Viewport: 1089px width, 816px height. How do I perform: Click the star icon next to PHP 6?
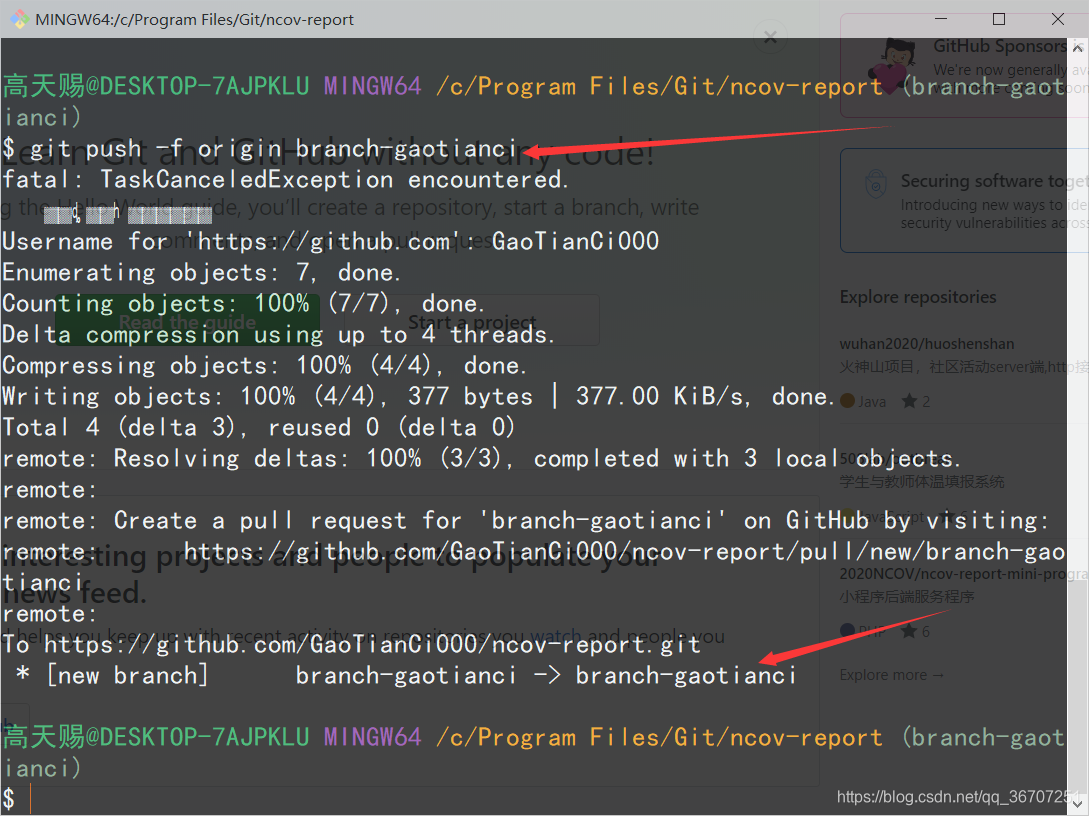[909, 631]
